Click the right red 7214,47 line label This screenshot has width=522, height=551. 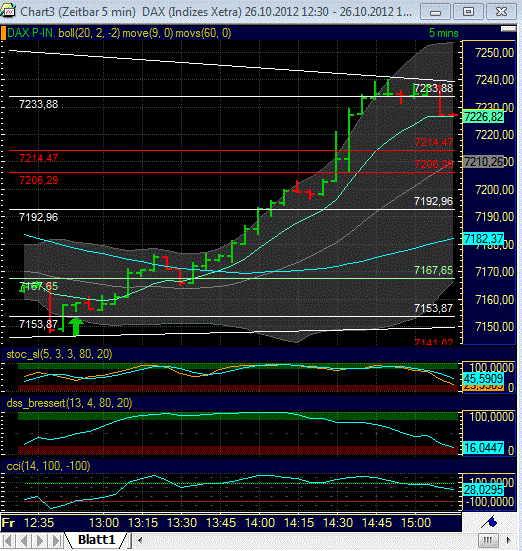(x=433, y=142)
